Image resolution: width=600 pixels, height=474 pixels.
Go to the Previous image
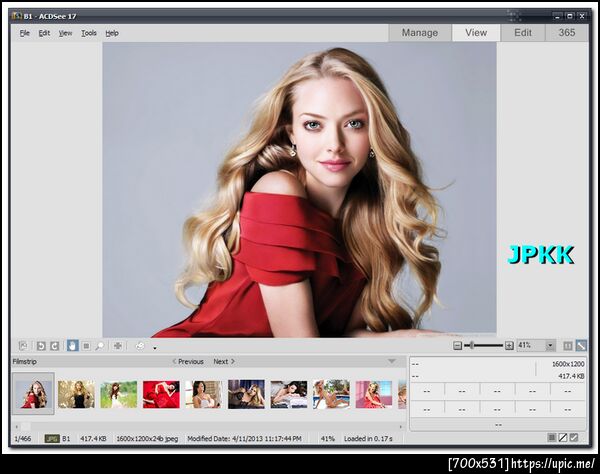tap(188, 362)
